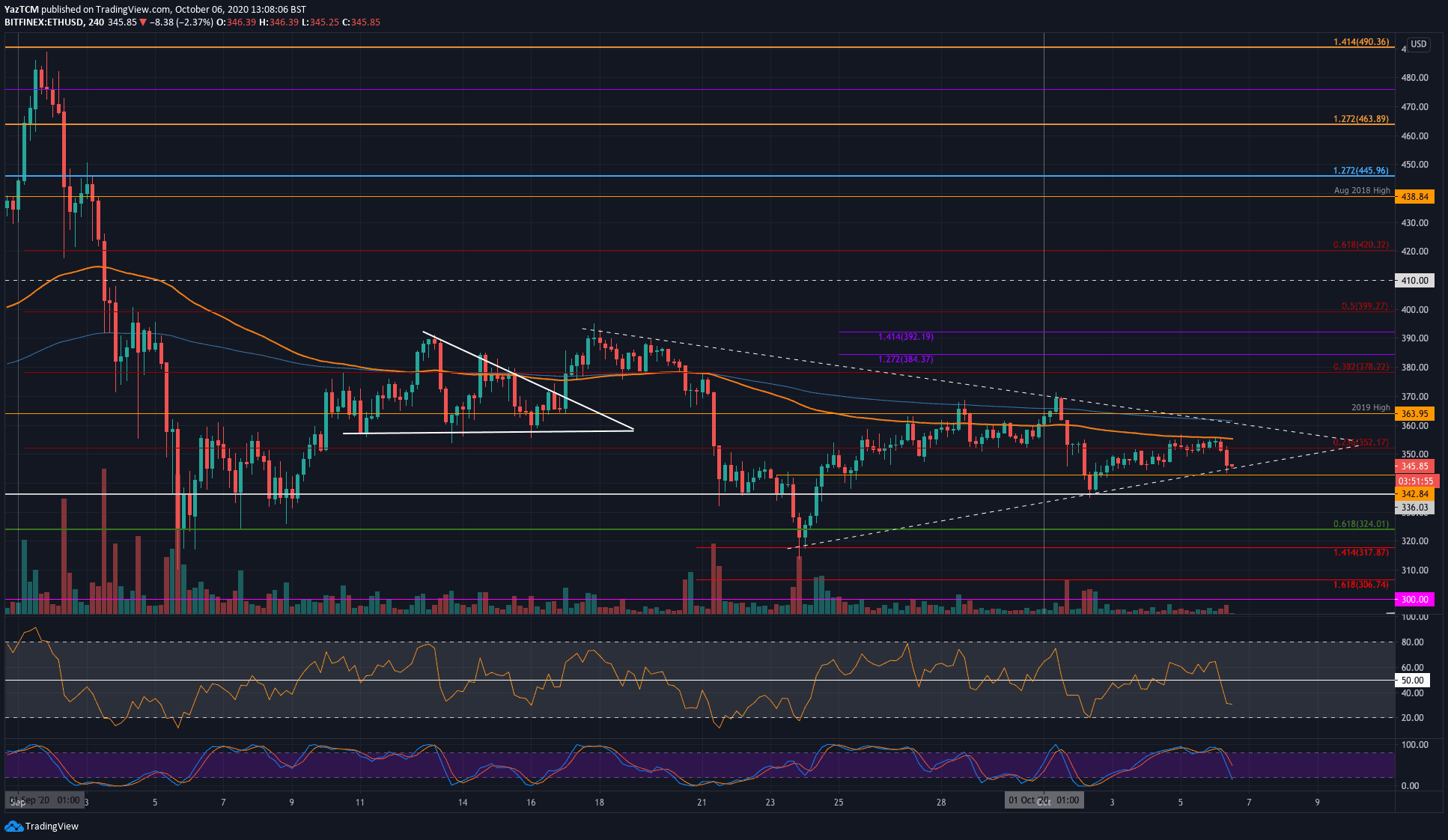Click the 430.00 price axis tick
The width and height of the screenshot is (1448, 840).
1414,223
